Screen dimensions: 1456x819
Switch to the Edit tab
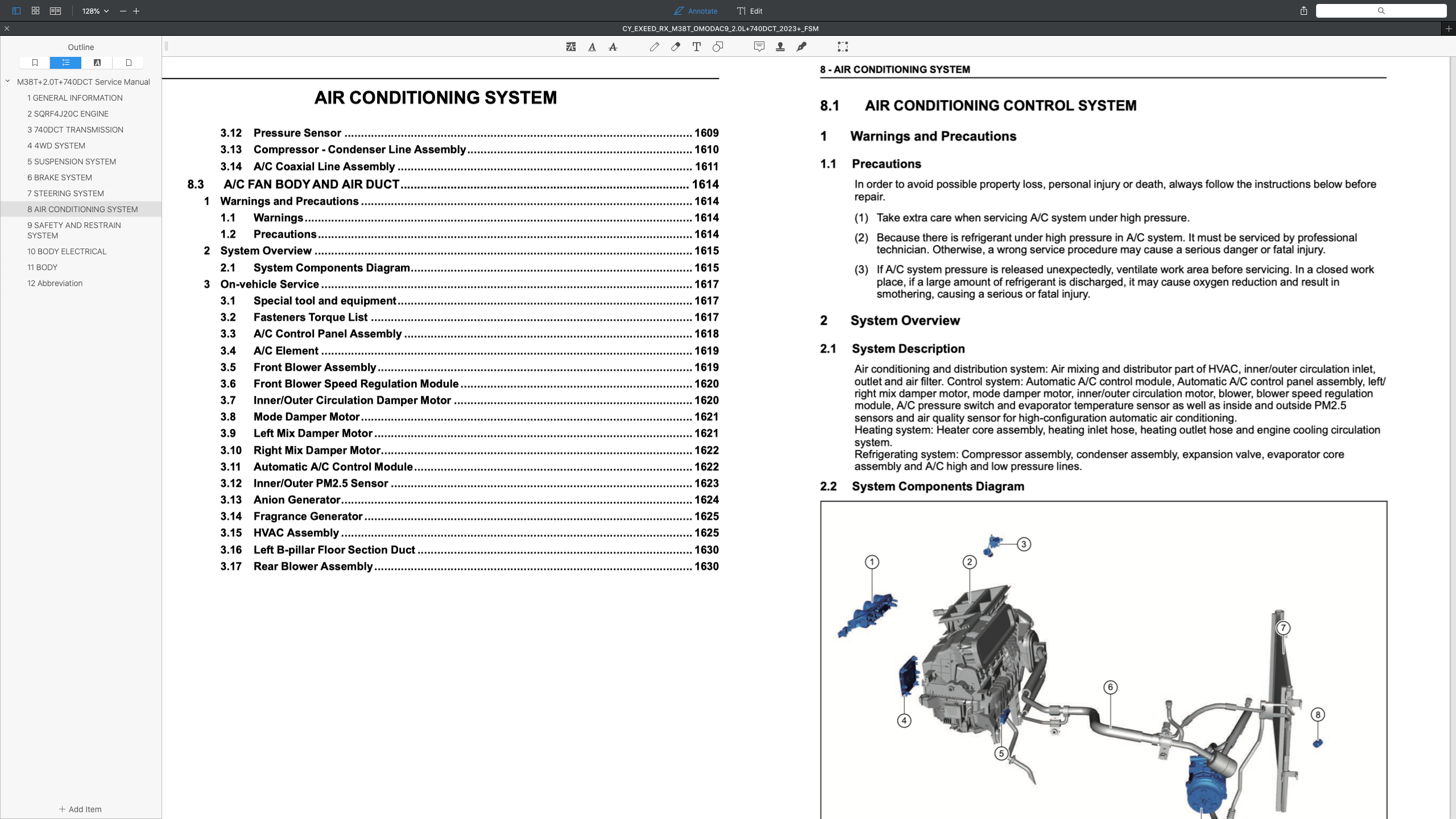tap(750, 11)
